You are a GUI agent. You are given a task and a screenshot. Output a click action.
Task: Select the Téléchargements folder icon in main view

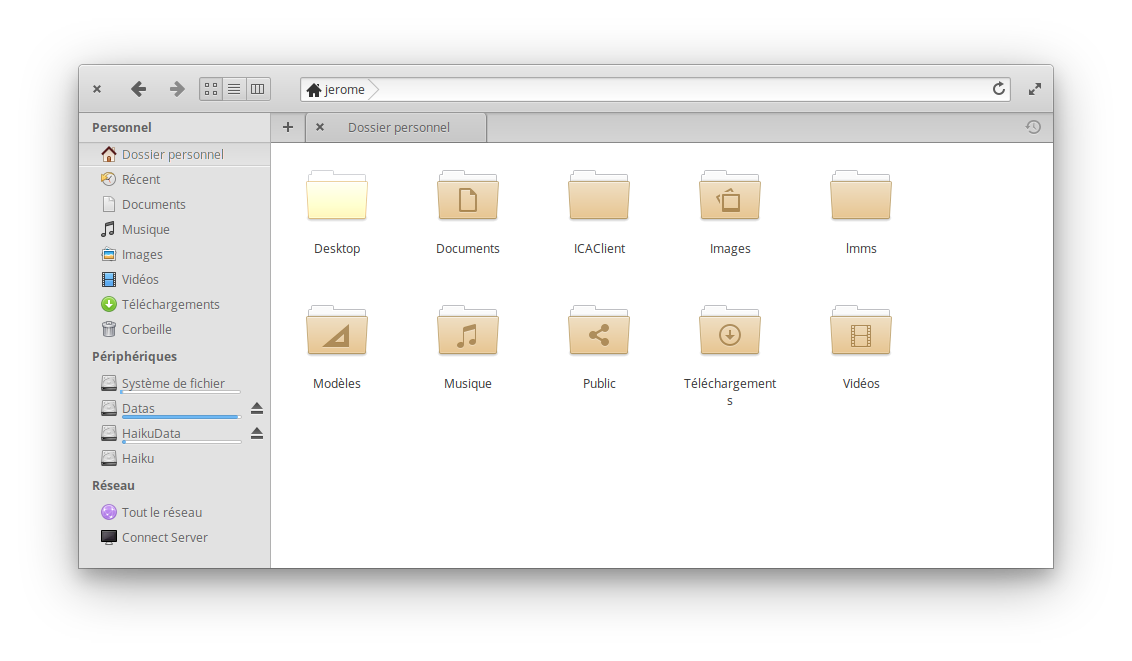tap(730, 330)
